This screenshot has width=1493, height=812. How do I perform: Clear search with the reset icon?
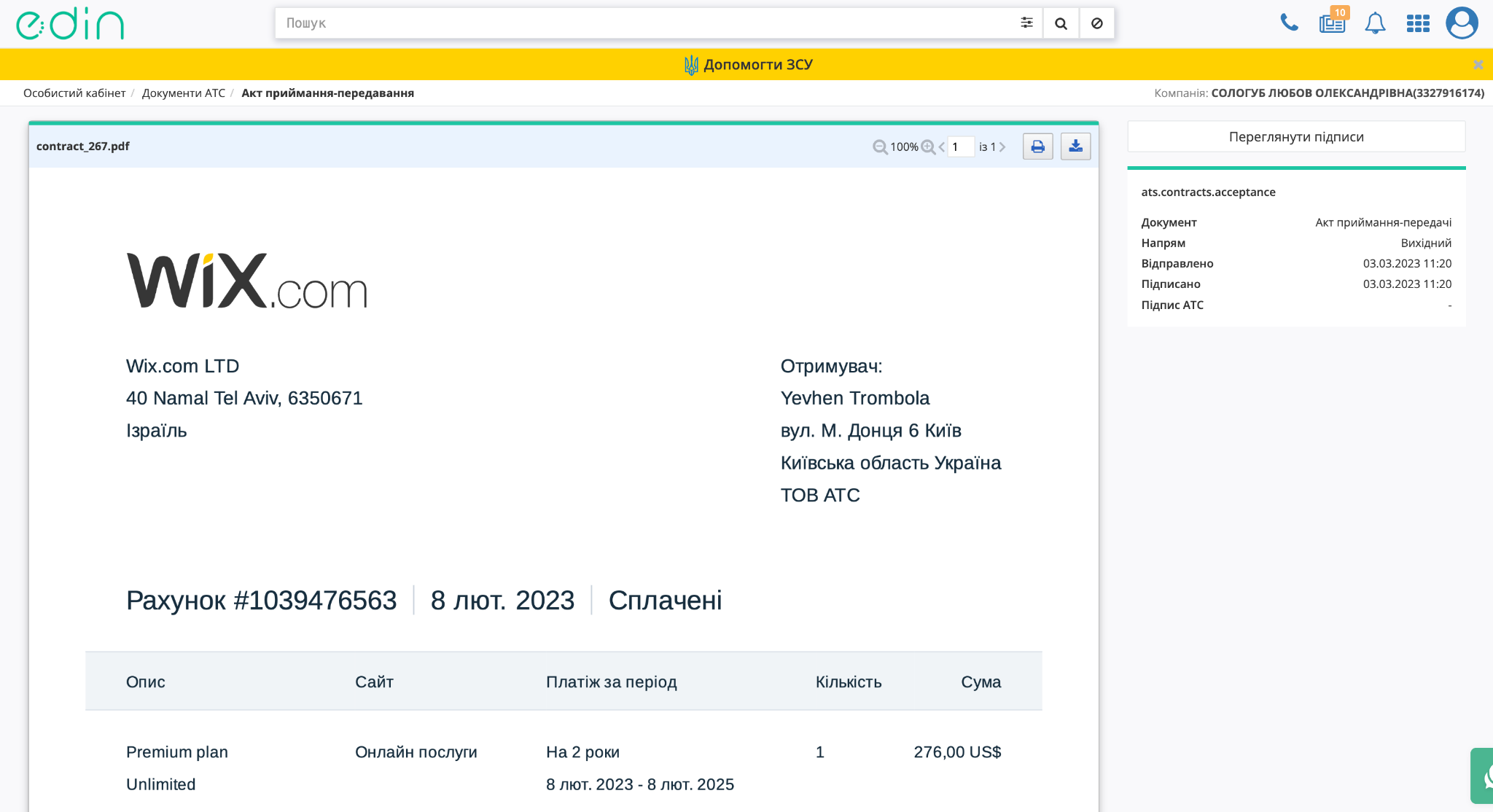pyautogui.click(x=1096, y=23)
